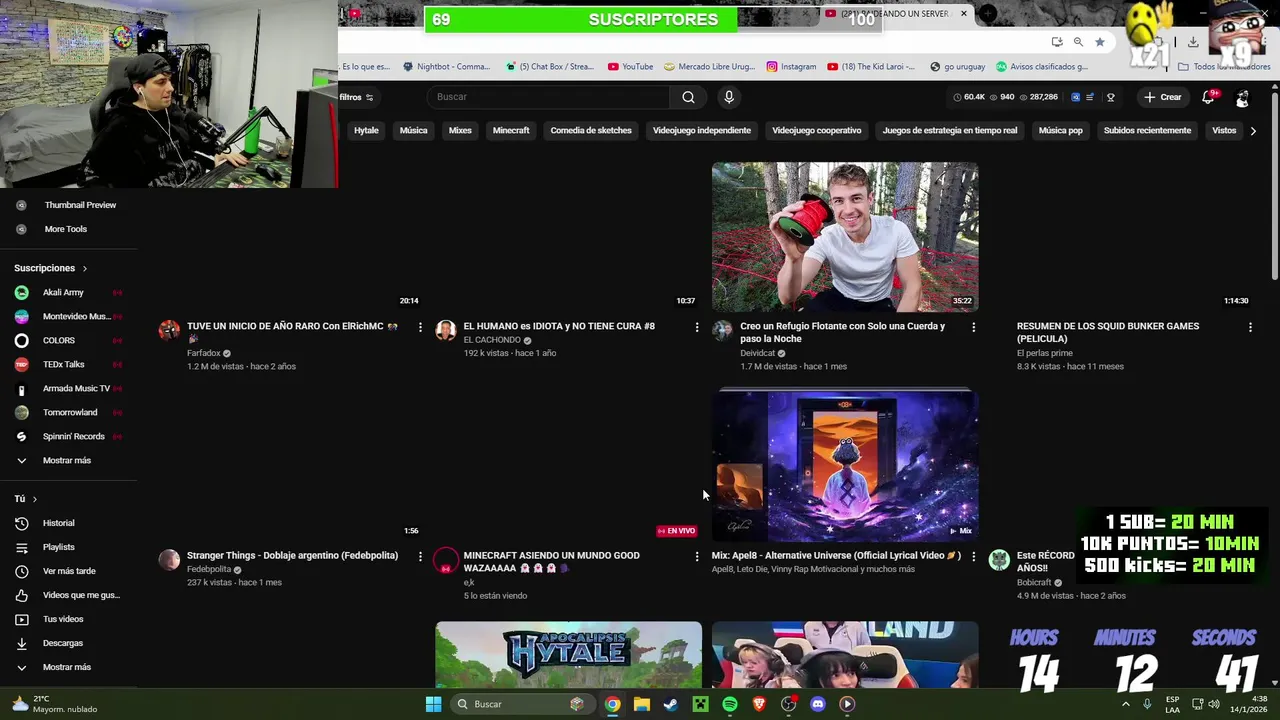Open Tomorrowland subscription channel
The image size is (1280, 720).
tap(69, 412)
